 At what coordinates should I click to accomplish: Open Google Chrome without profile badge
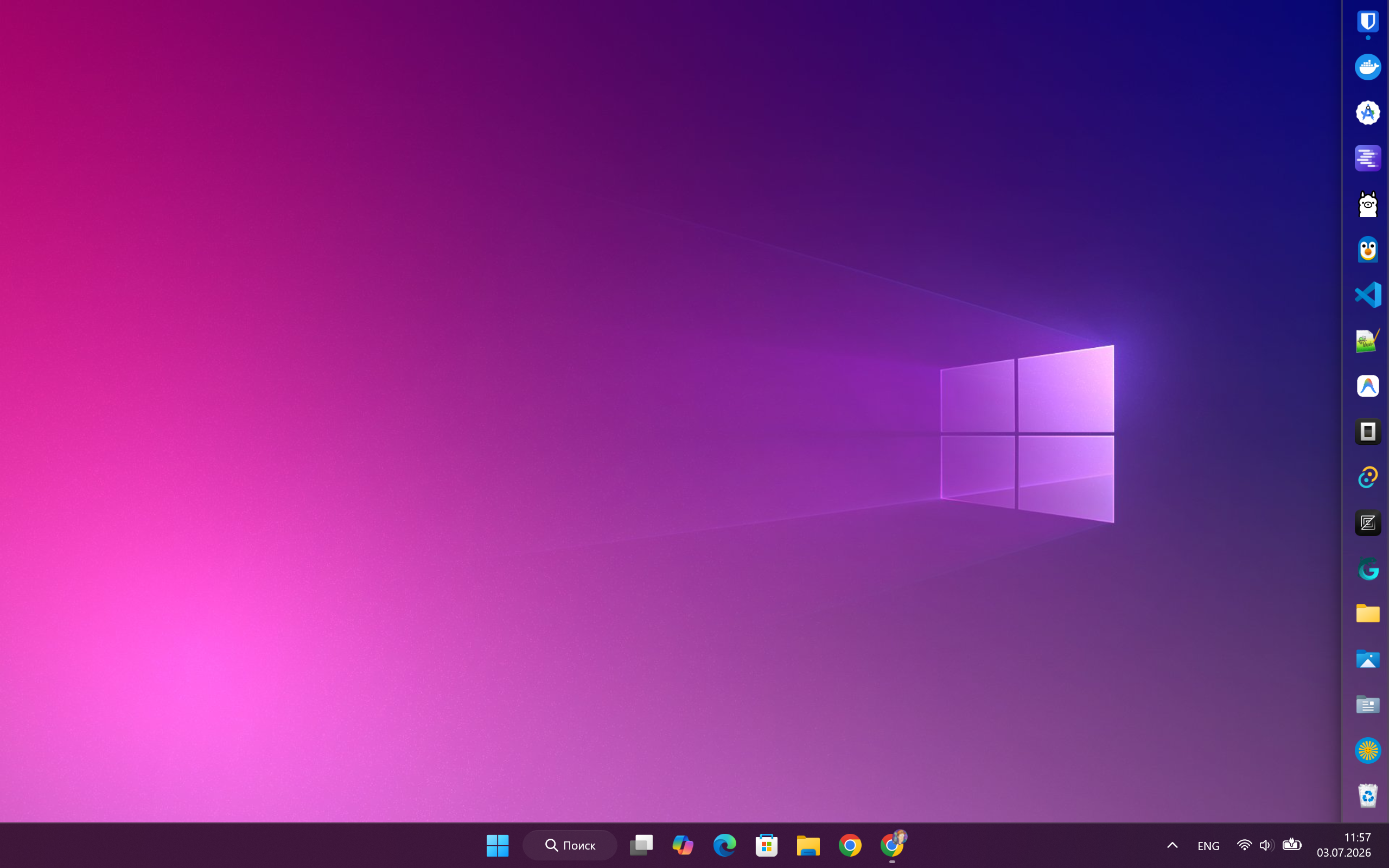(x=850, y=845)
